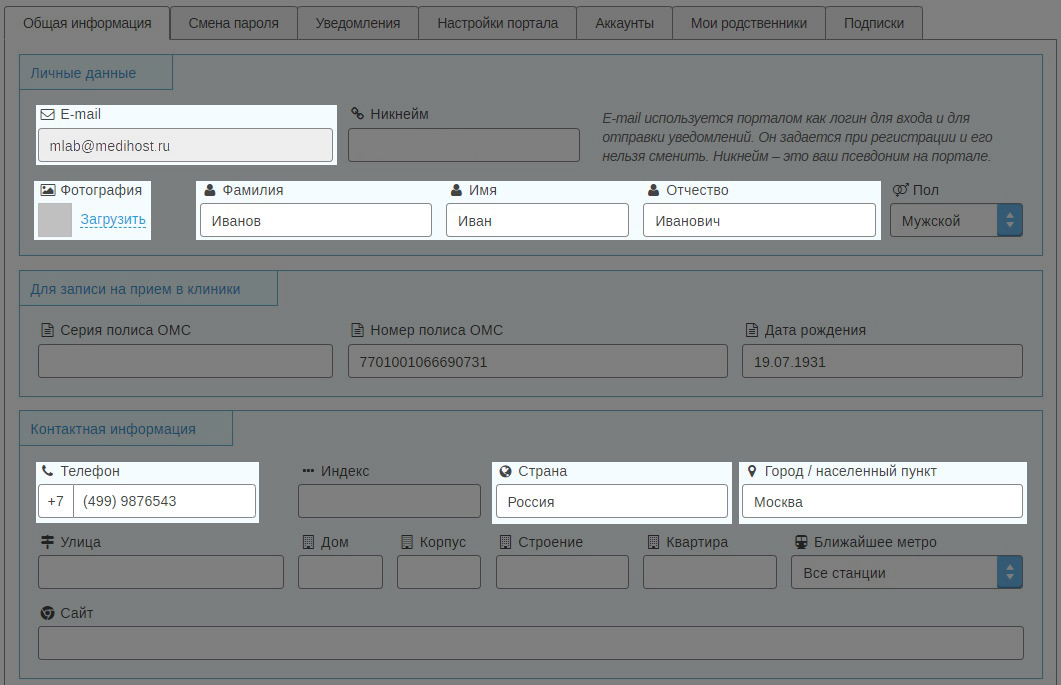Select the Фамилия field containing Иванов
1061x685 pixels.
[x=315, y=221]
